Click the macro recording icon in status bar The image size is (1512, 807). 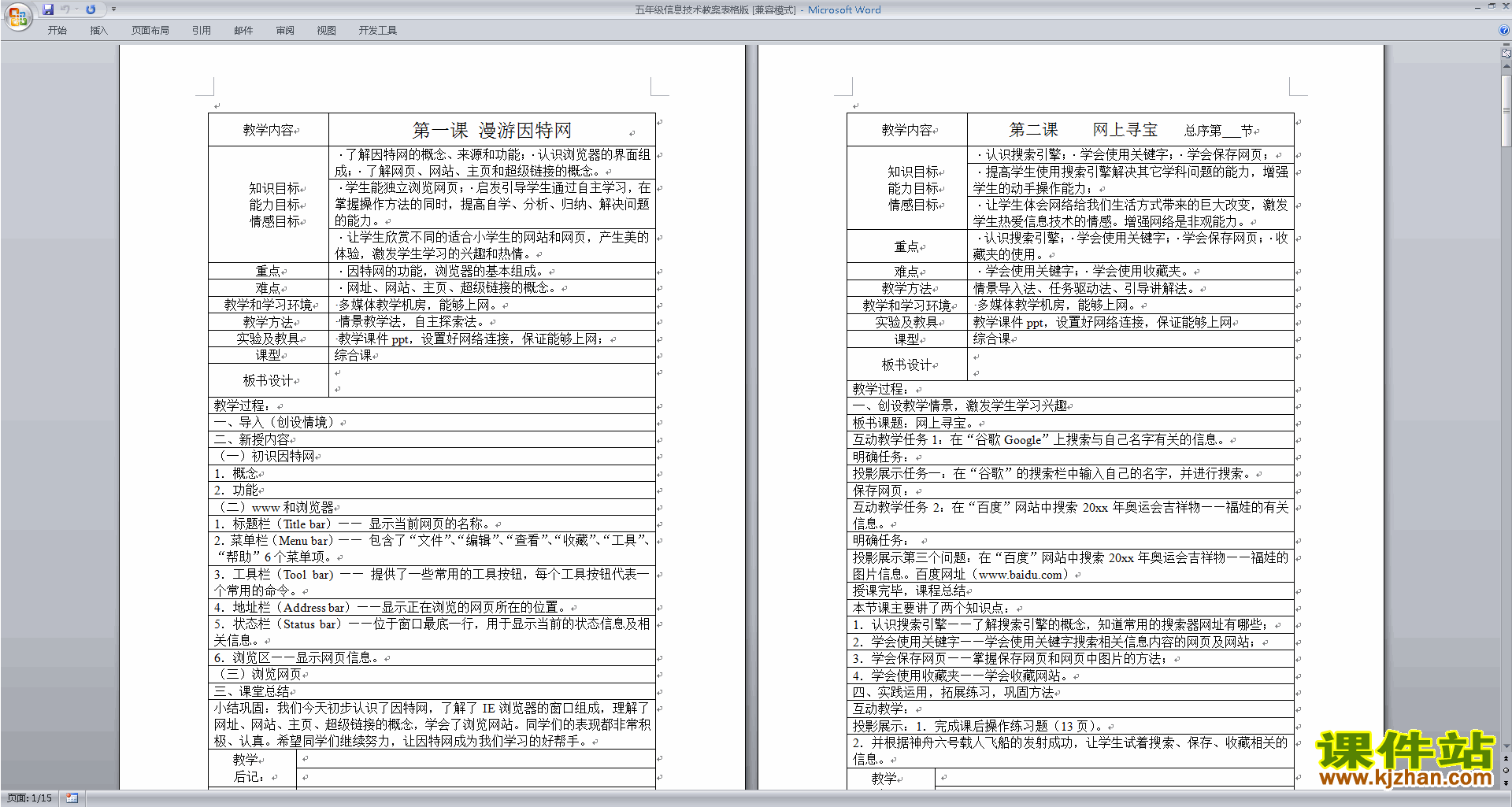72,798
